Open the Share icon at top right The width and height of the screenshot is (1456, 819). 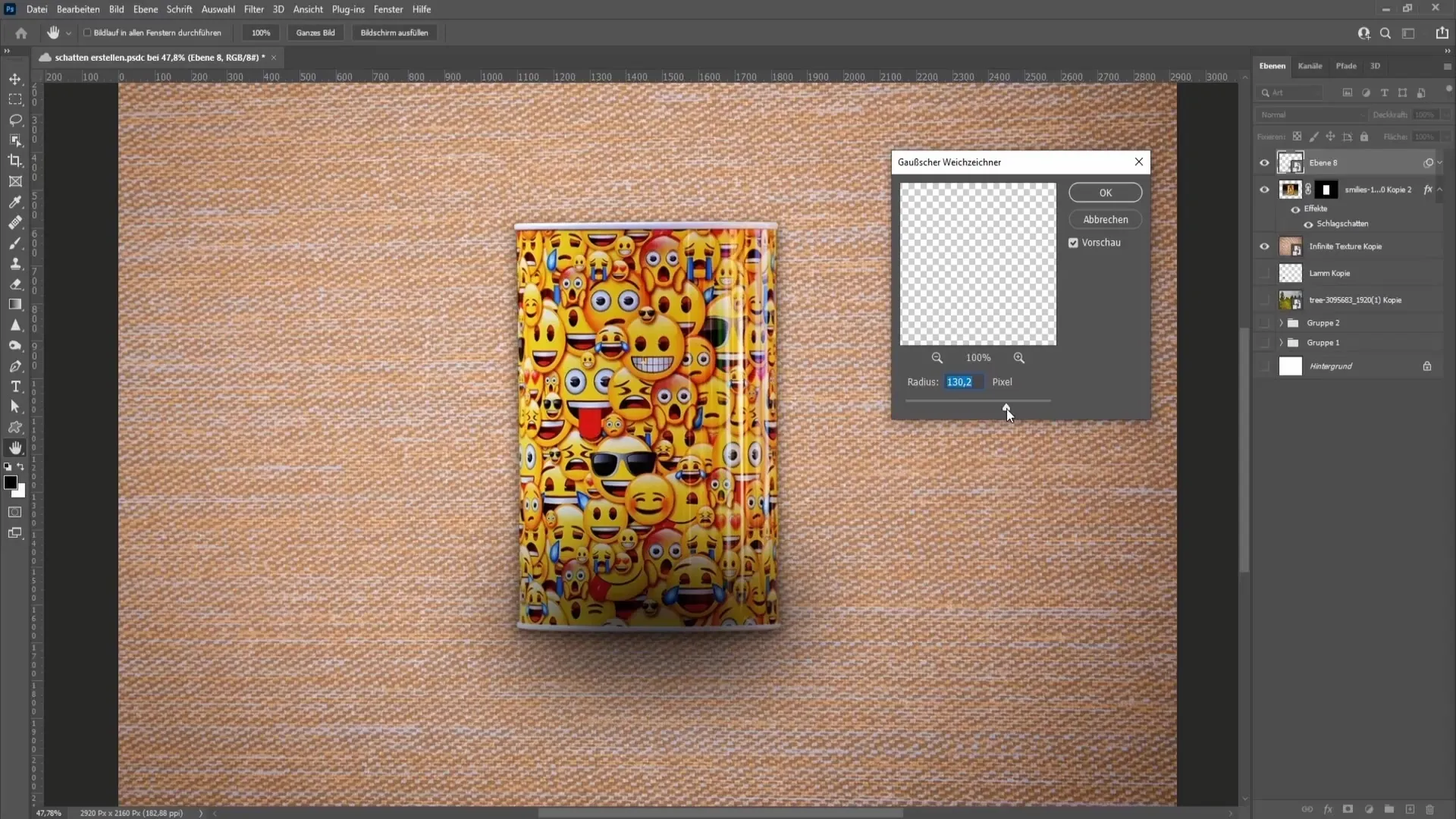point(1442,33)
